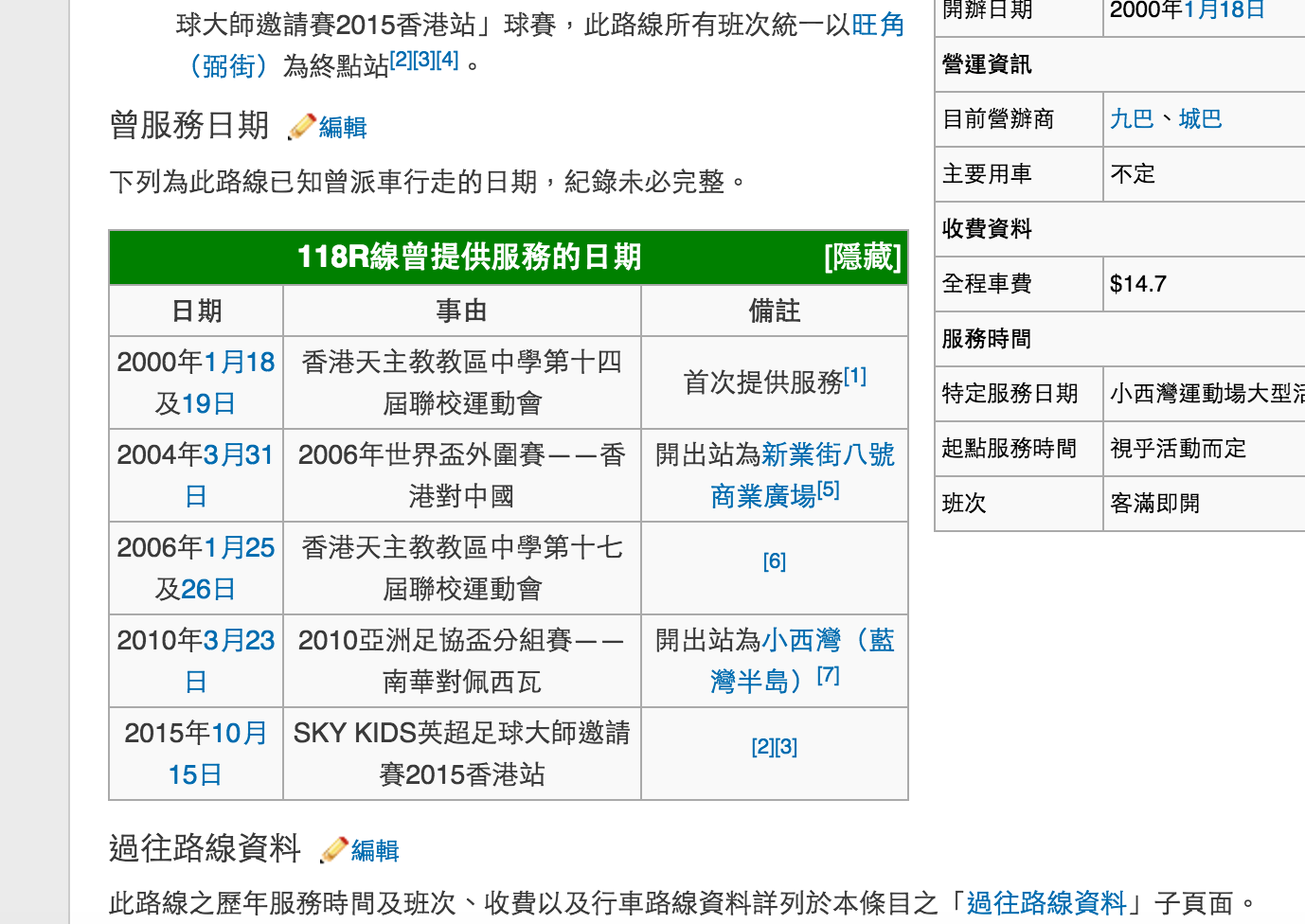Open footnote [6] in 2006 row
Image resolution: width=1305 pixels, height=924 pixels.
point(775,561)
